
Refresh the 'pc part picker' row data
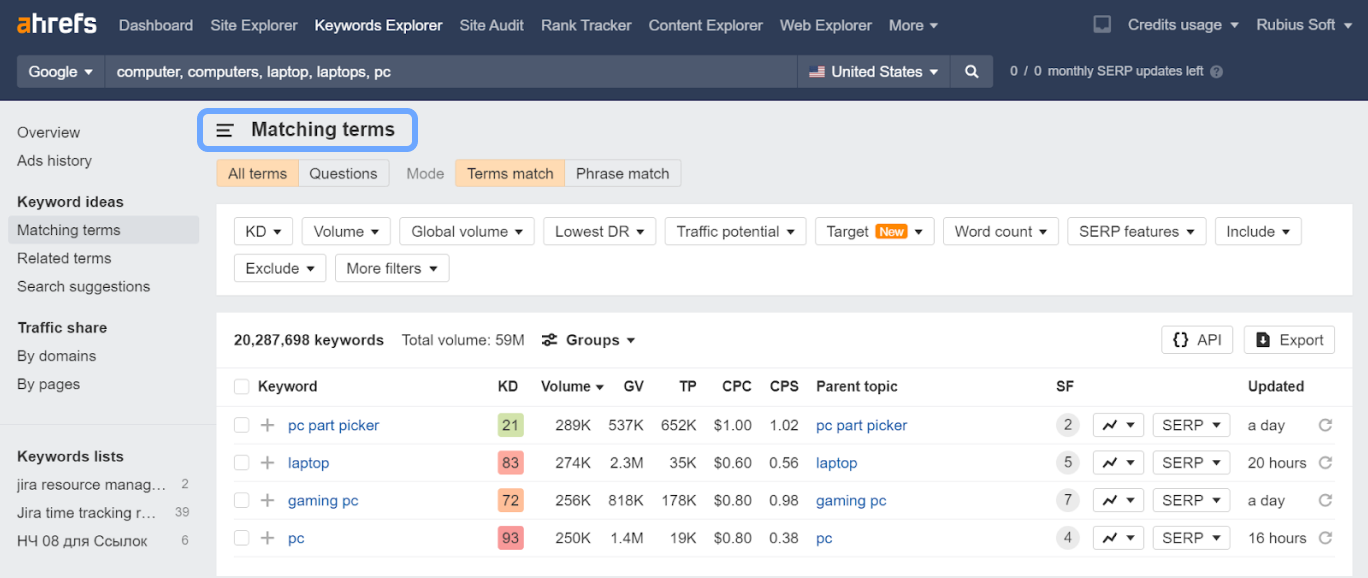coord(1325,425)
